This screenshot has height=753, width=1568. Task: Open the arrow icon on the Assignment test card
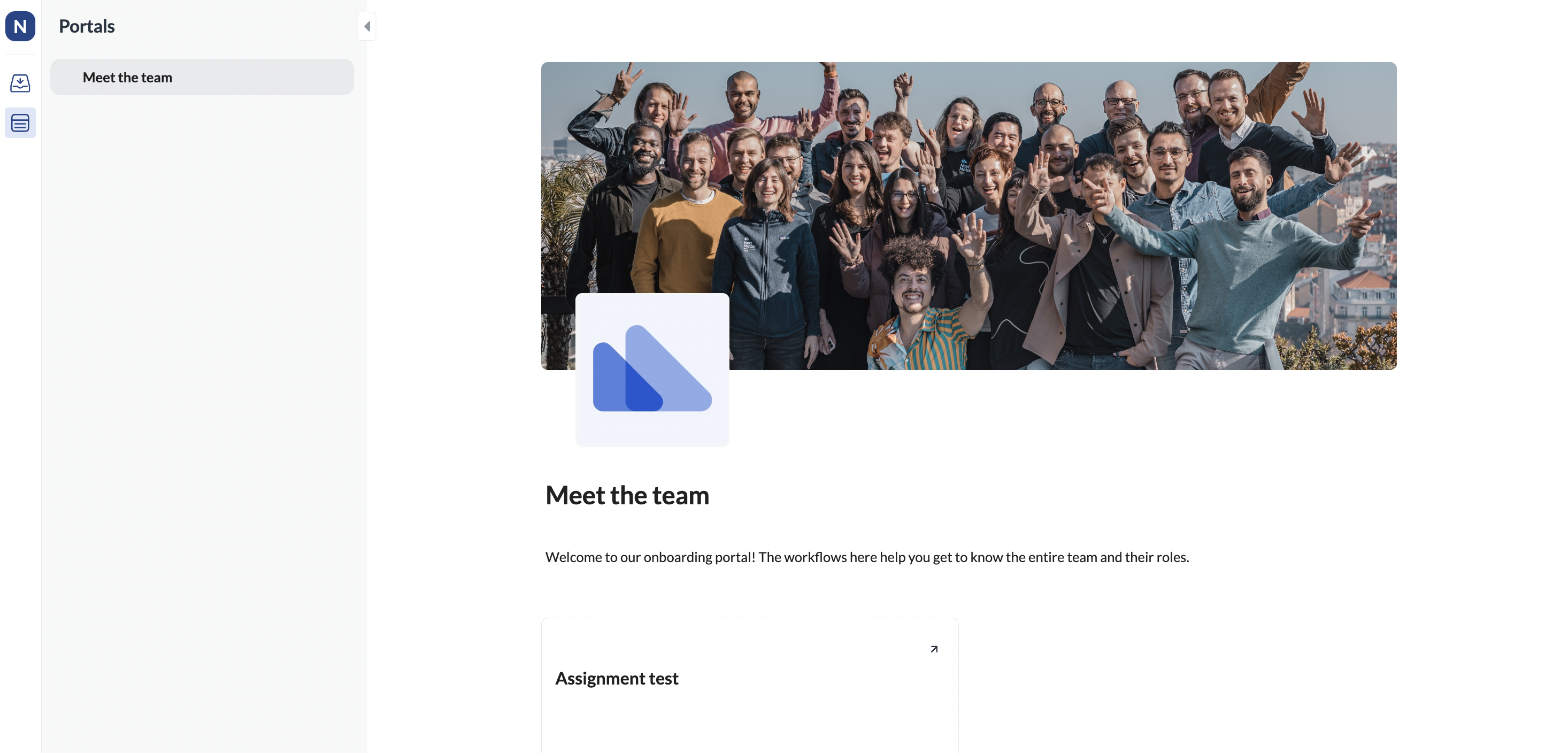click(934, 649)
